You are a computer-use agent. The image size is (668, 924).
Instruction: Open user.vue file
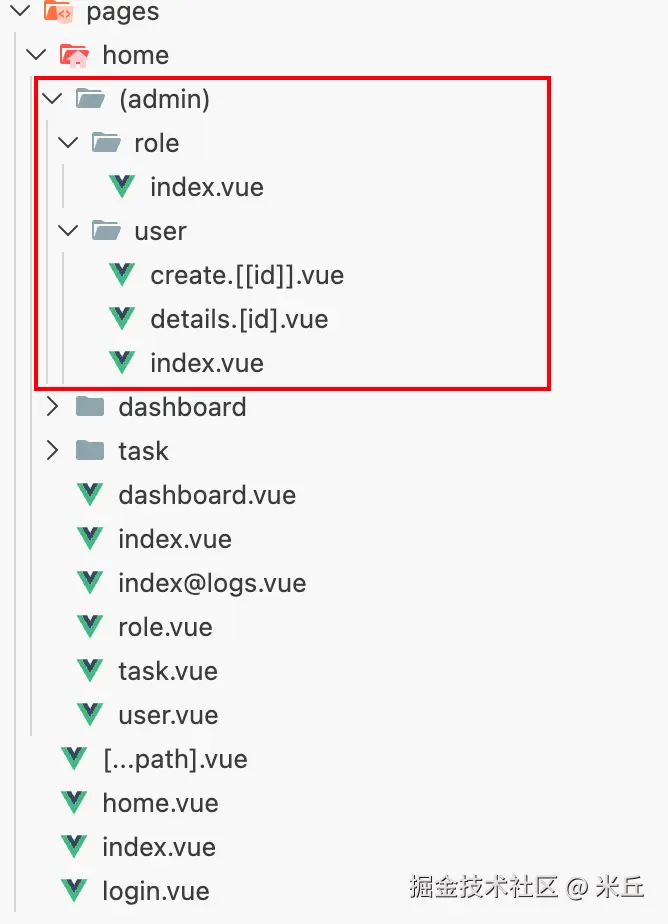[167, 715]
